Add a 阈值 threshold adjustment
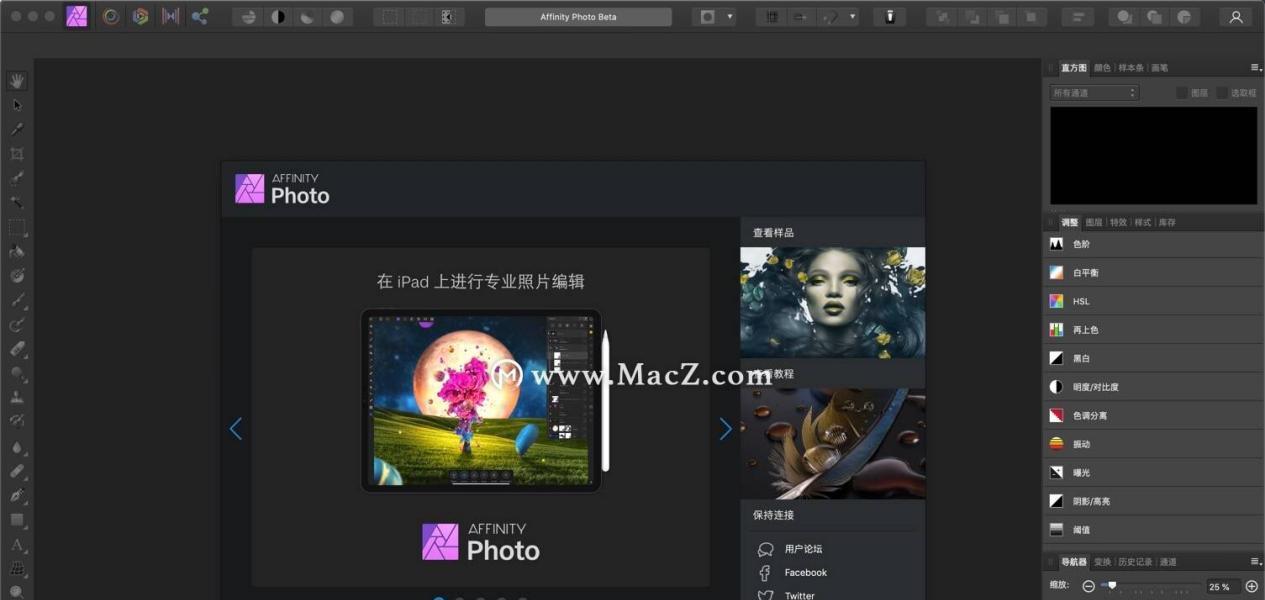The image size is (1265, 600). (1153, 530)
